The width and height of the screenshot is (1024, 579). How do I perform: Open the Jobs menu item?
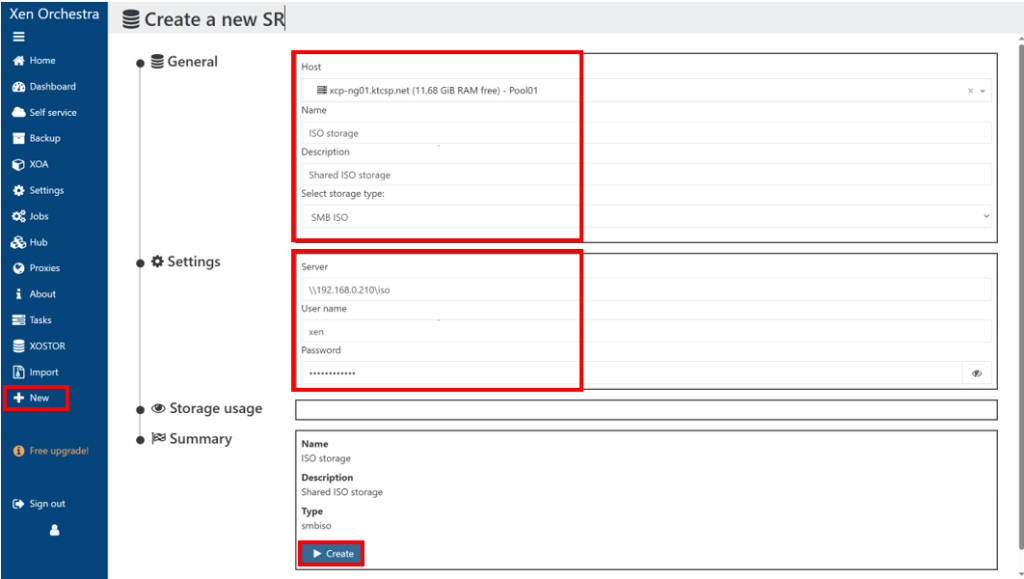pos(38,217)
